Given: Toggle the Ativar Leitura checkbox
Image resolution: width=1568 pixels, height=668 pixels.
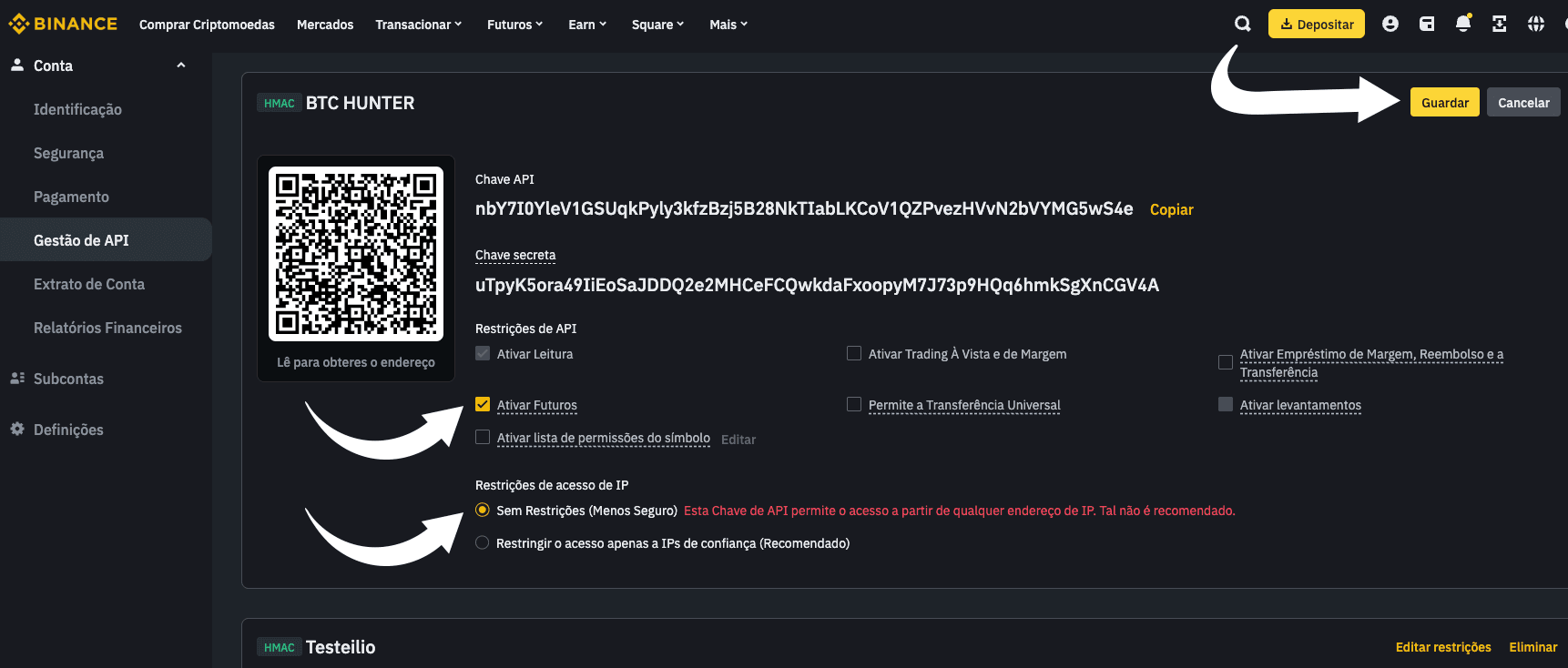Looking at the screenshot, I should click(x=483, y=353).
